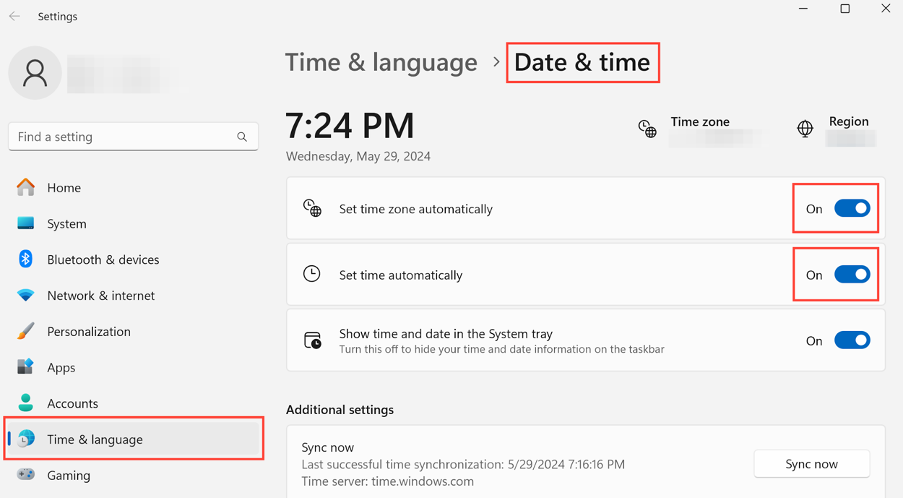The height and width of the screenshot is (498, 904).
Task: Click the clock icon beside Set time automatically
Action: point(312,274)
